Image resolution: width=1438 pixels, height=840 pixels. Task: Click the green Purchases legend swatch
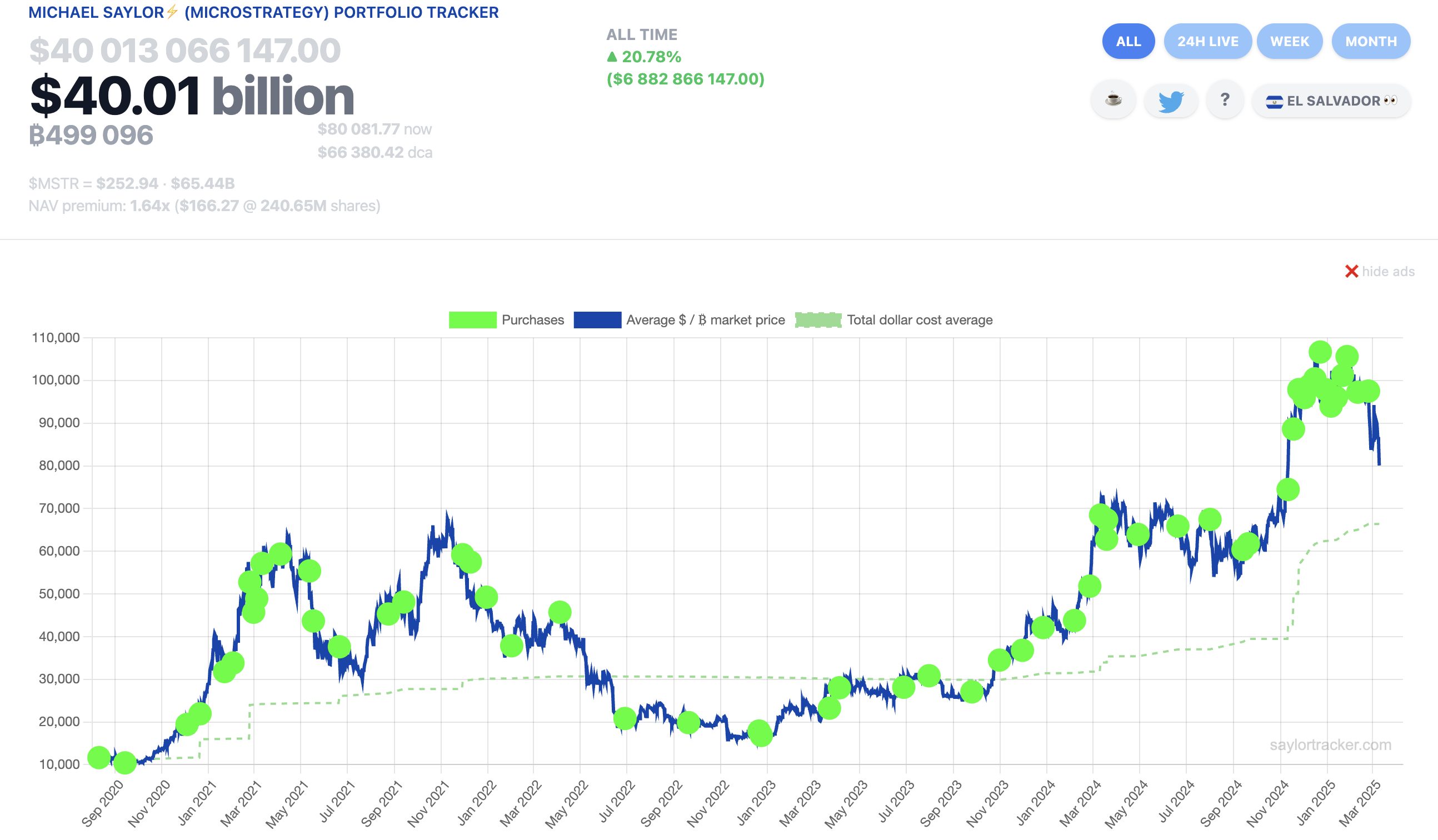click(472, 320)
